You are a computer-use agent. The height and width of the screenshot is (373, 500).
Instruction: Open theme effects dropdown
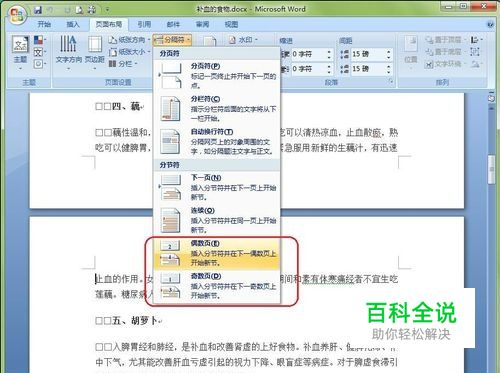(x=40, y=64)
